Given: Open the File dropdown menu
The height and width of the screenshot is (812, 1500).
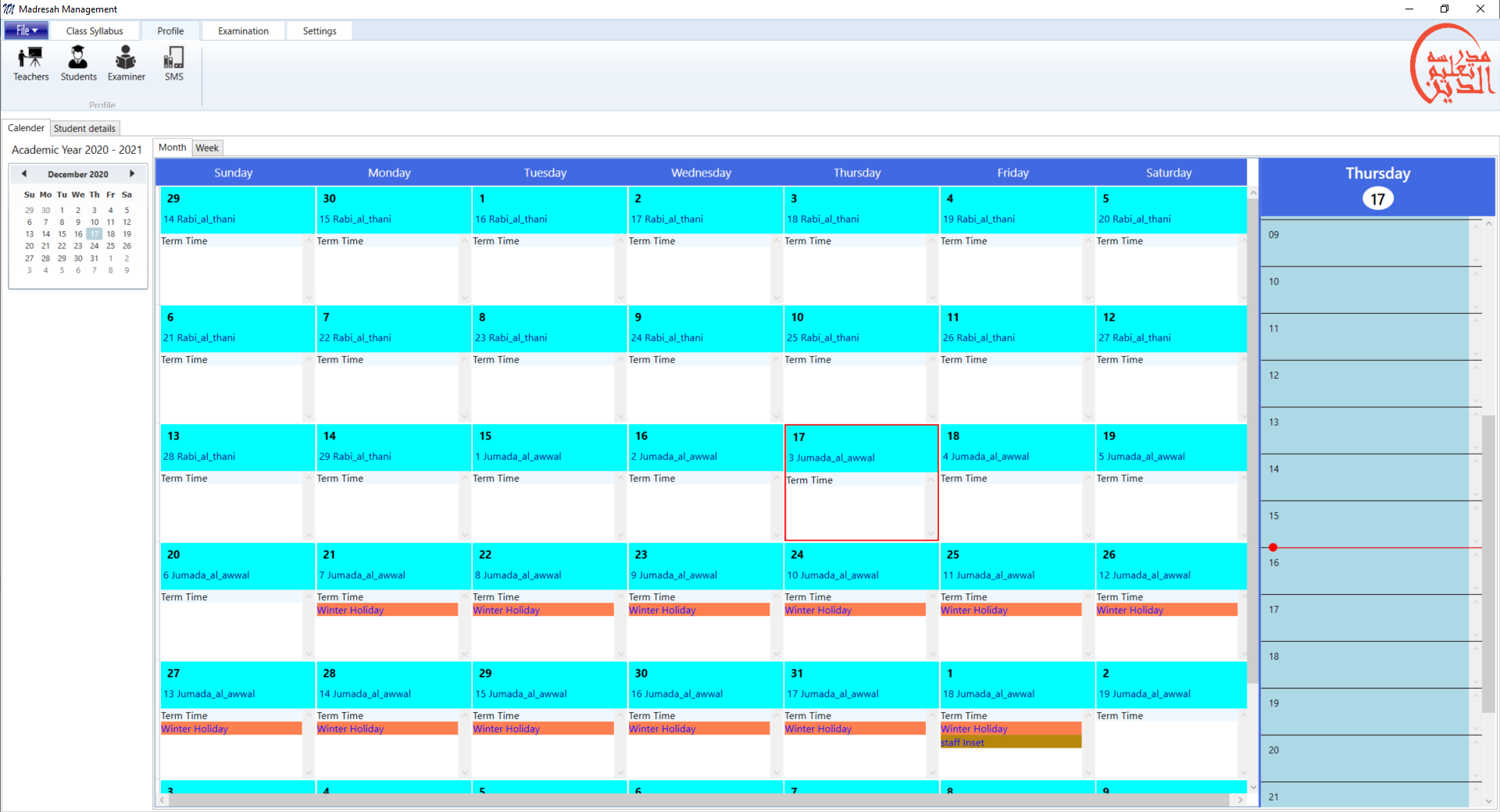Looking at the screenshot, I should [x=27, y=30].
